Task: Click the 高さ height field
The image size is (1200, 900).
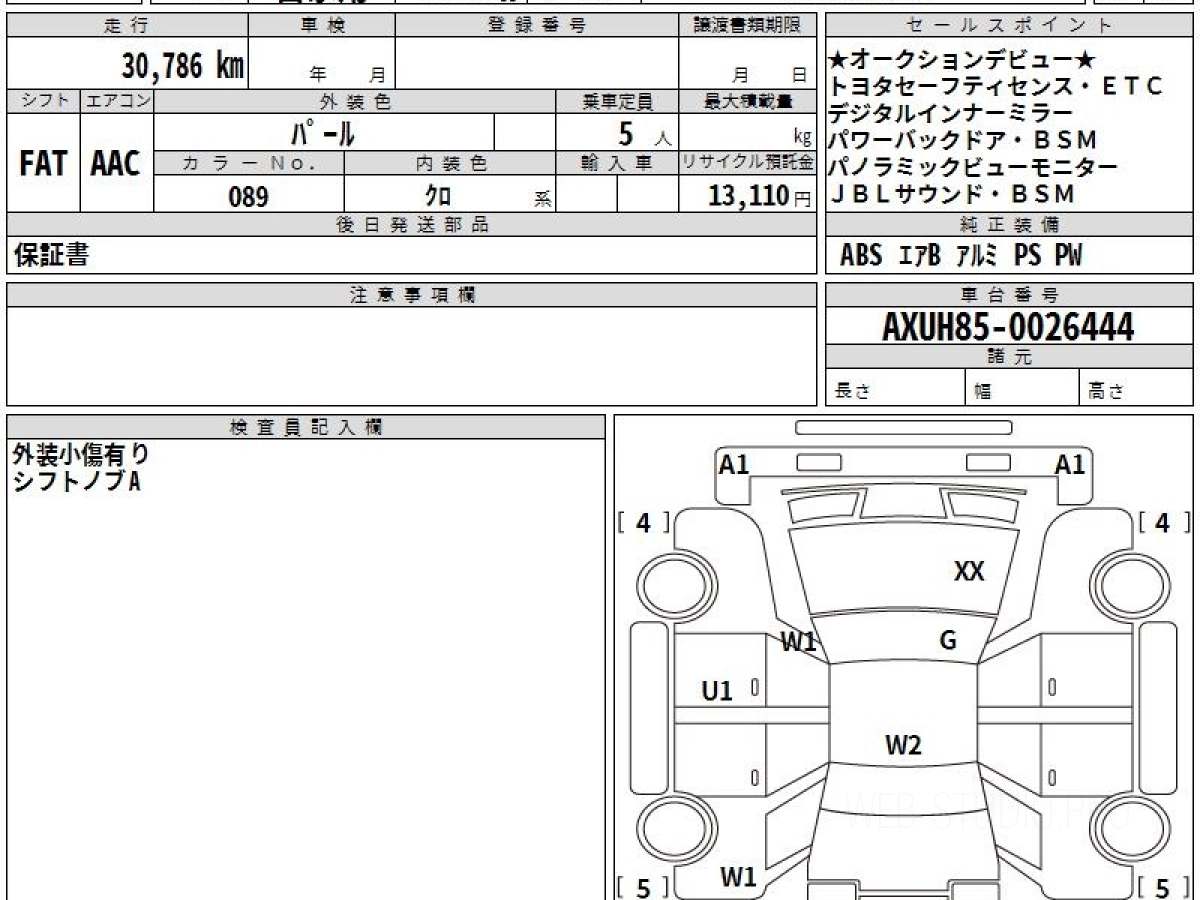Action: 1136,388
